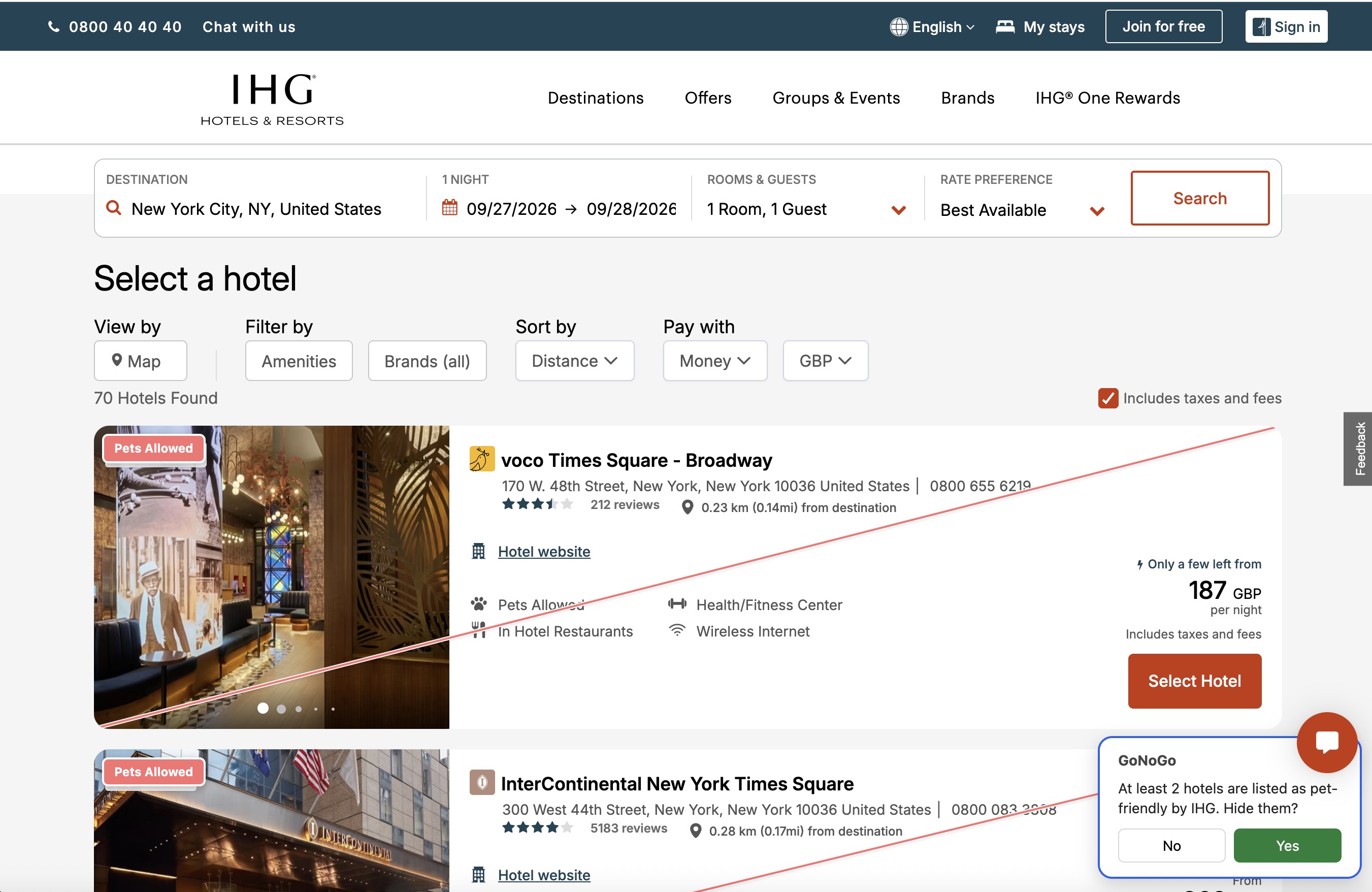Click the dumbbell Health/Fitness Center icon
This screenshot has width=1372, height=892.
(x=677, y=603)
